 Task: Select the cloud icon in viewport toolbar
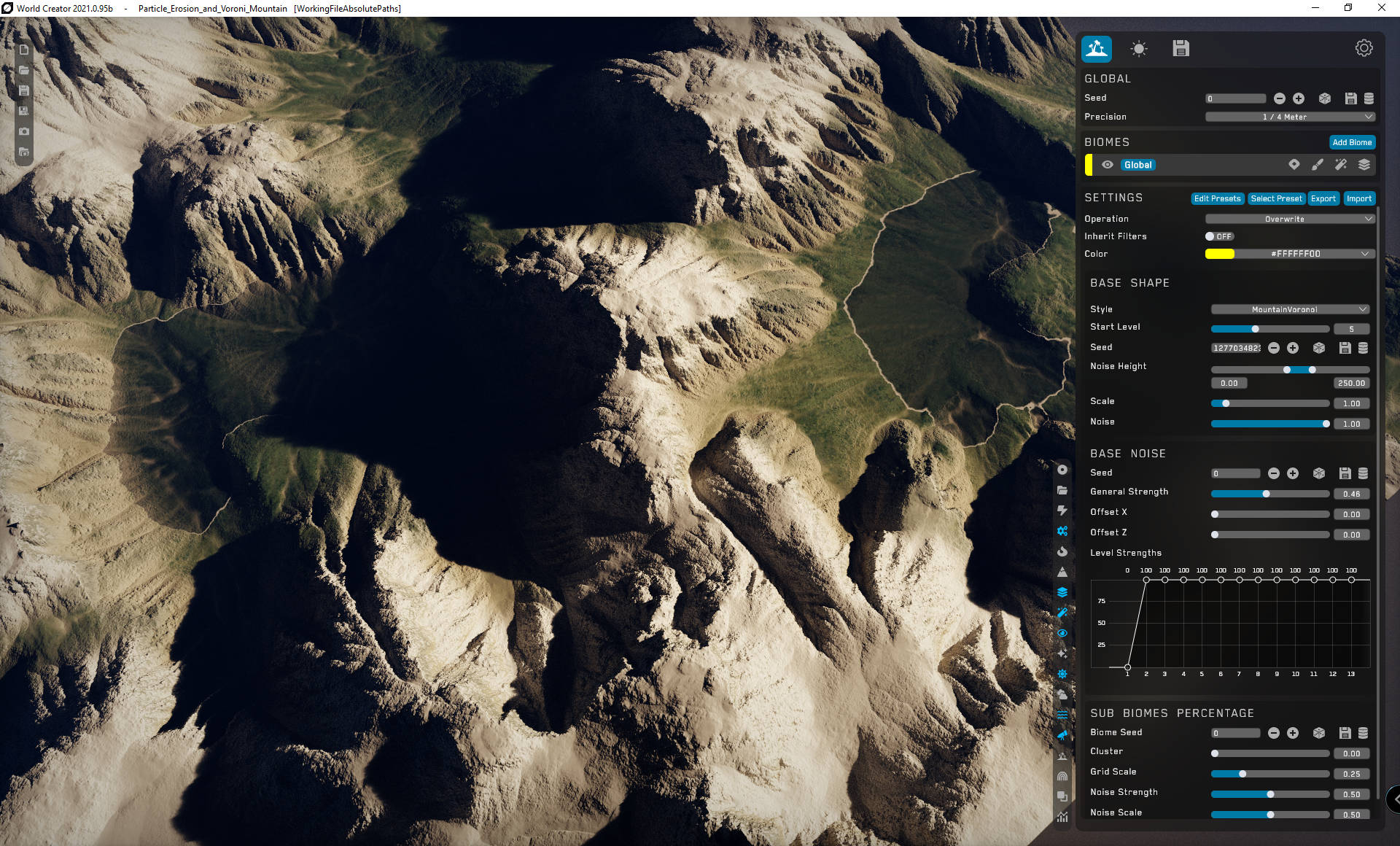1062,694
